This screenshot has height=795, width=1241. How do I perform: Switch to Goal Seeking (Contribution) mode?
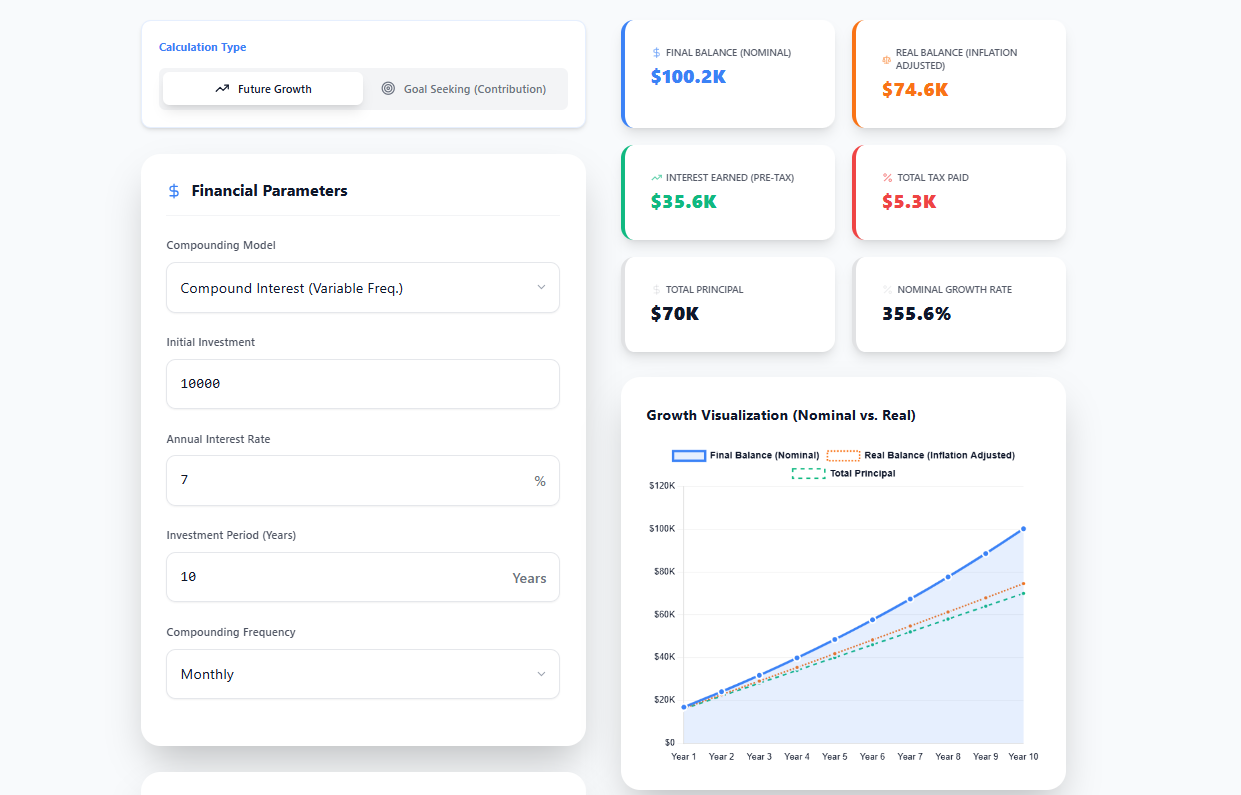tap(465, 88)
